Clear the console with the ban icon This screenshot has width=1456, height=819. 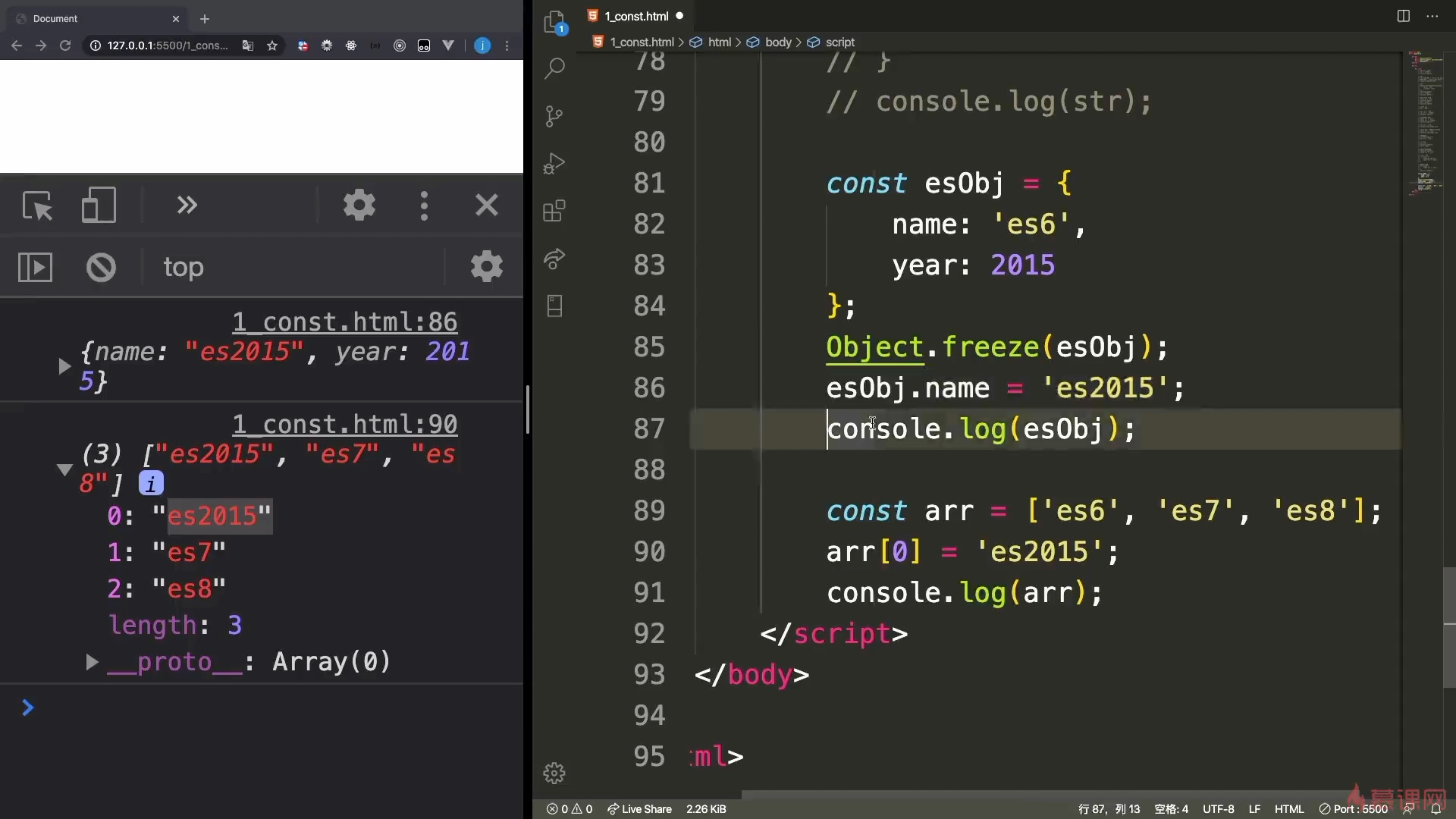pos(101,267)
